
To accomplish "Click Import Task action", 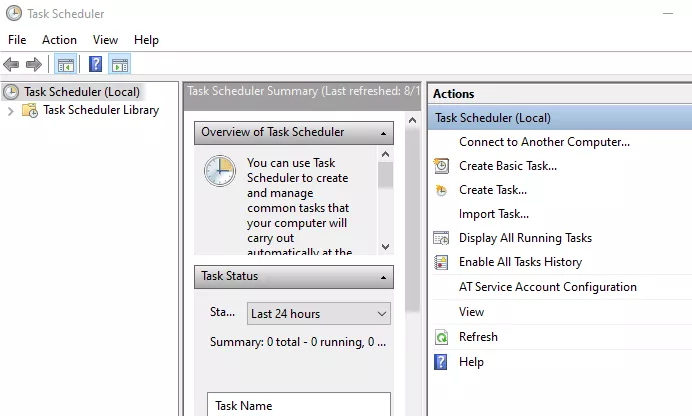I will [494, 214].
